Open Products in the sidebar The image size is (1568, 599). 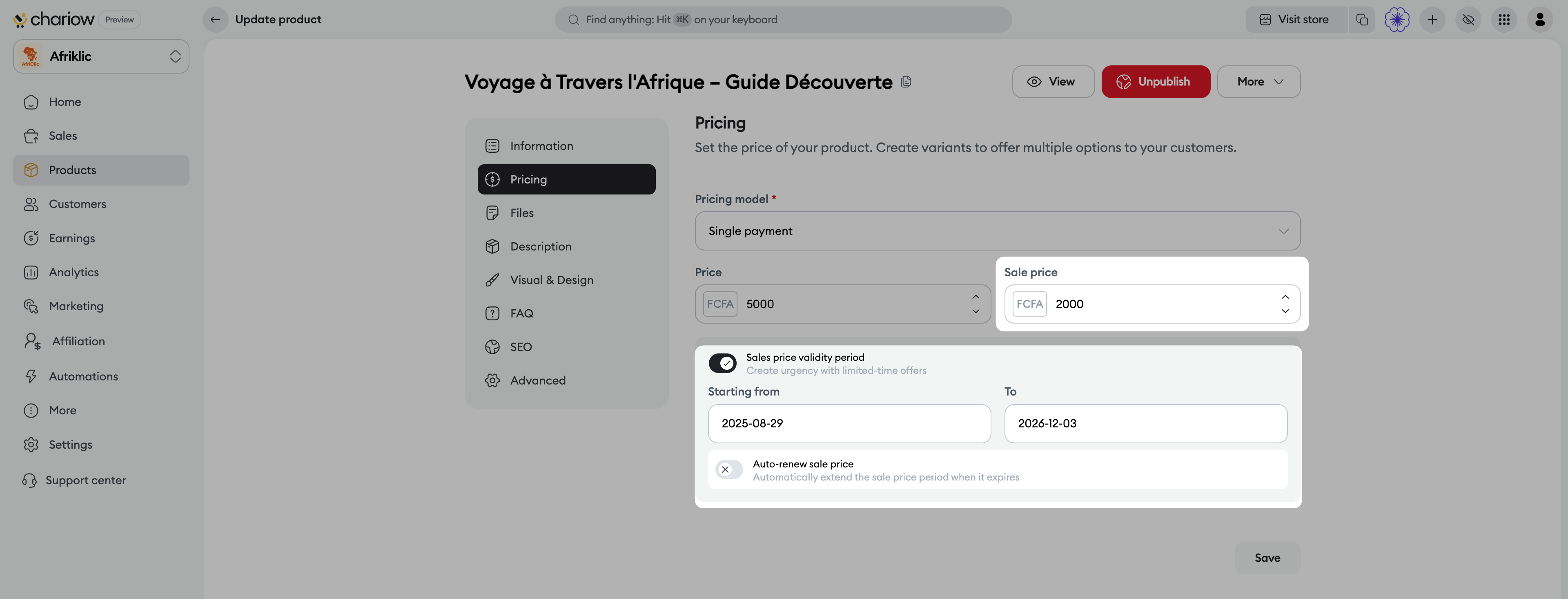click(x=101, y=170)
